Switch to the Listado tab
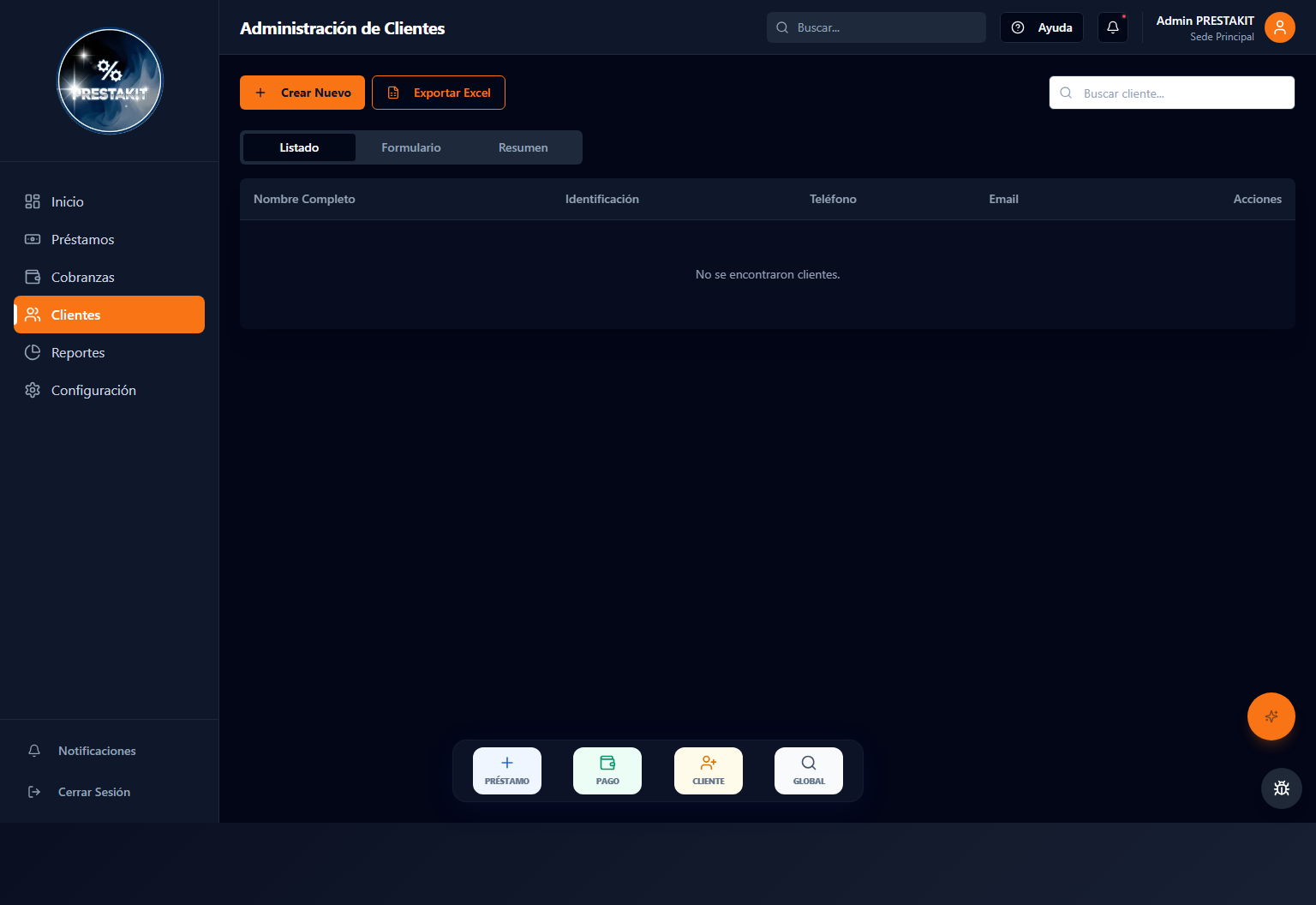 point(299,147)
